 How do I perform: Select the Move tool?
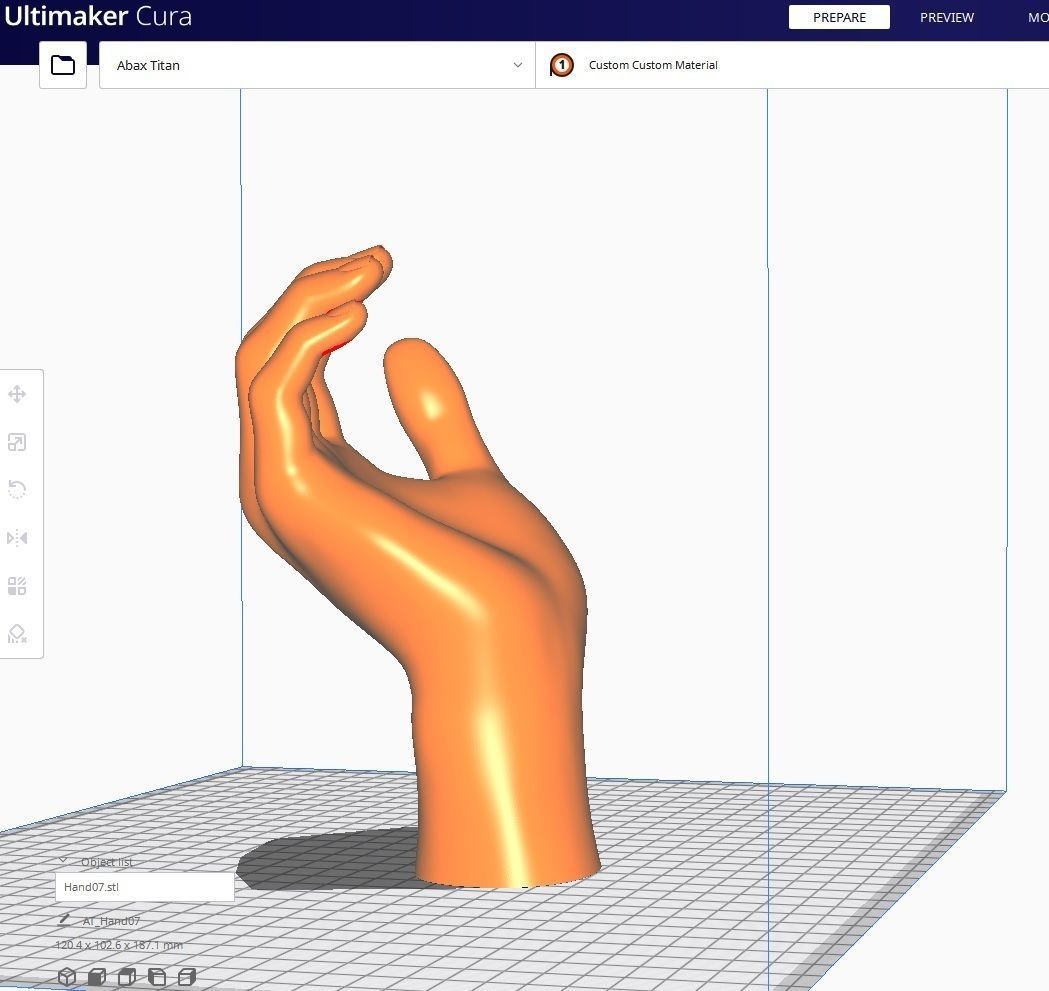[17, 394]
